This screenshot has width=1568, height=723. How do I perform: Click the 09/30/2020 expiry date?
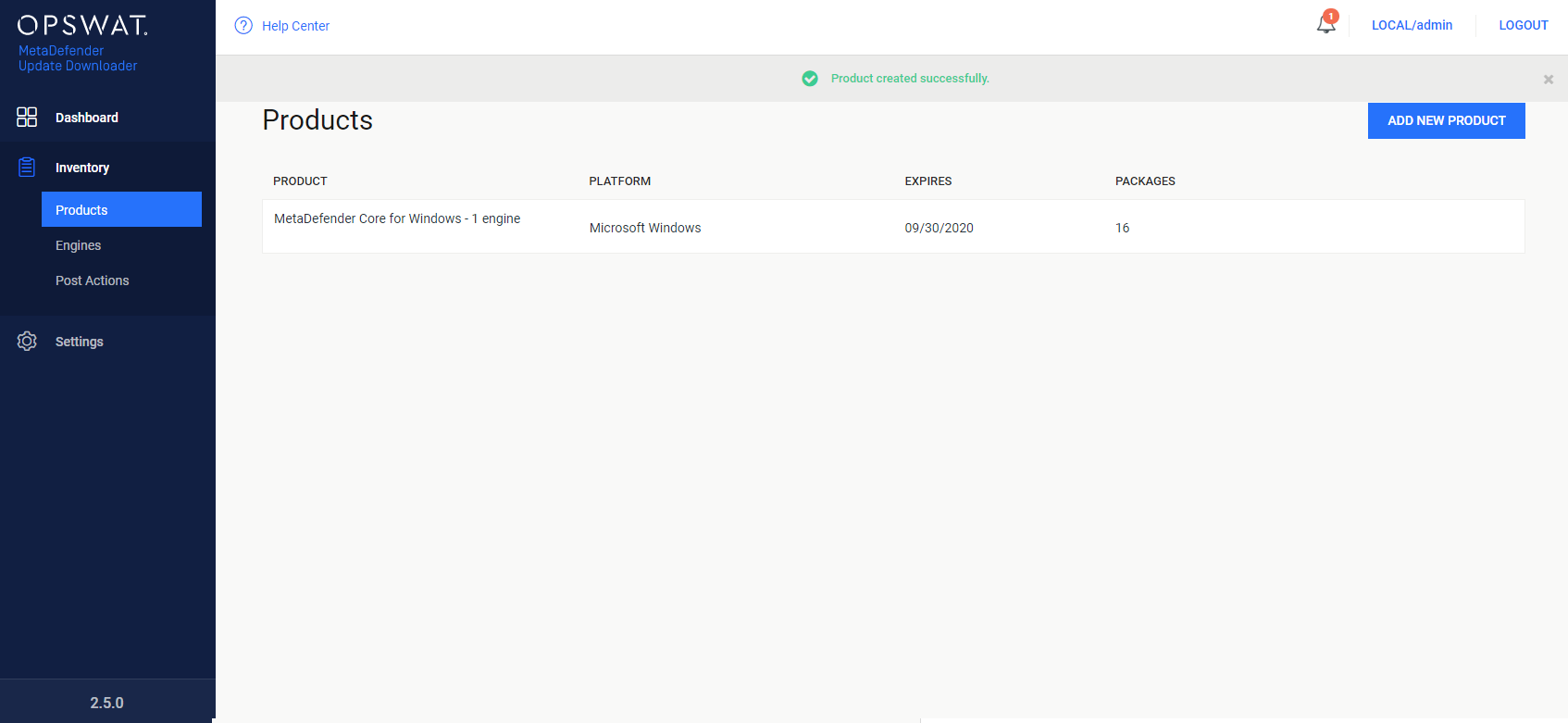point(939,228)
